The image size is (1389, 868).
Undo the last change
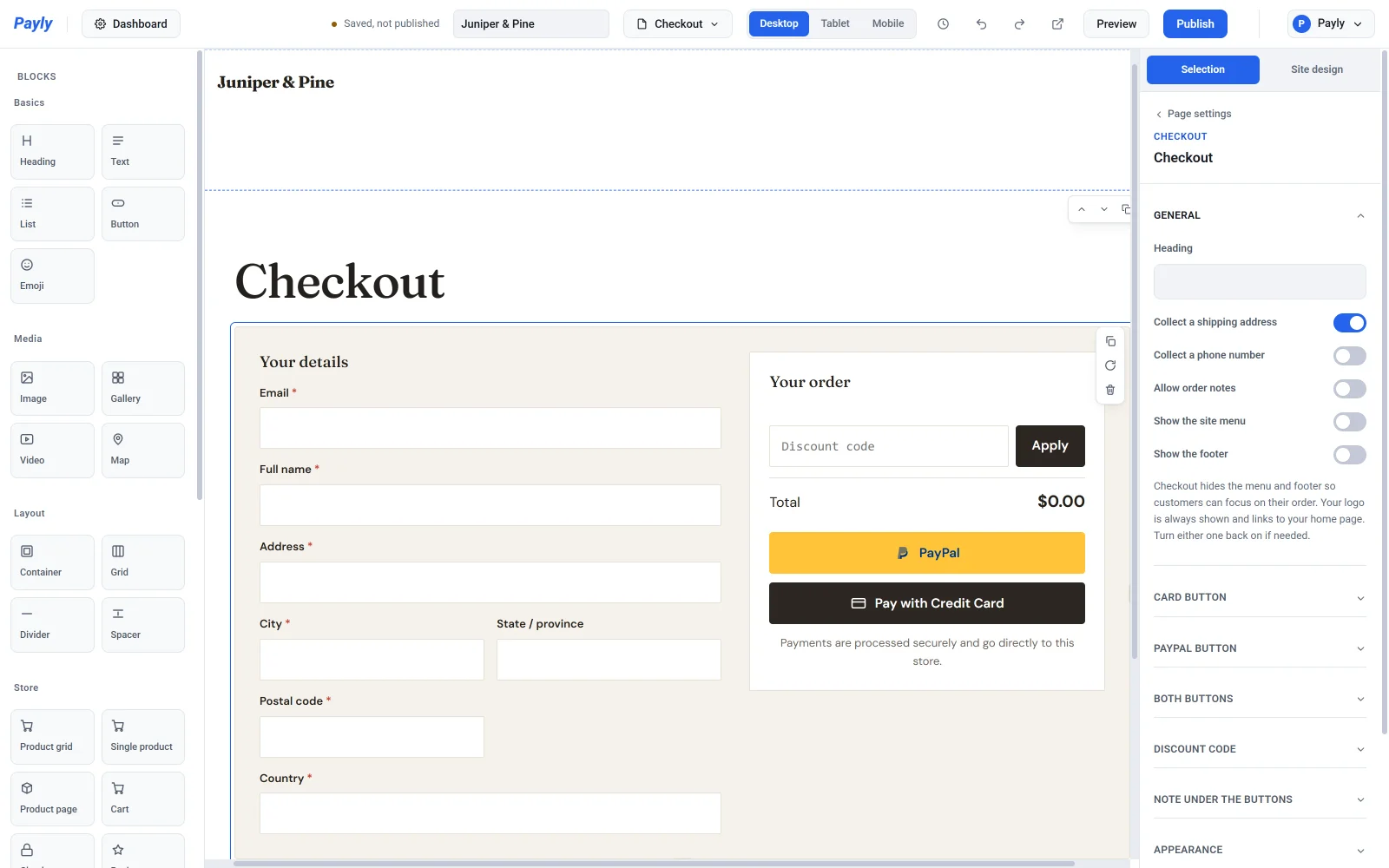(x=981, y=24)
